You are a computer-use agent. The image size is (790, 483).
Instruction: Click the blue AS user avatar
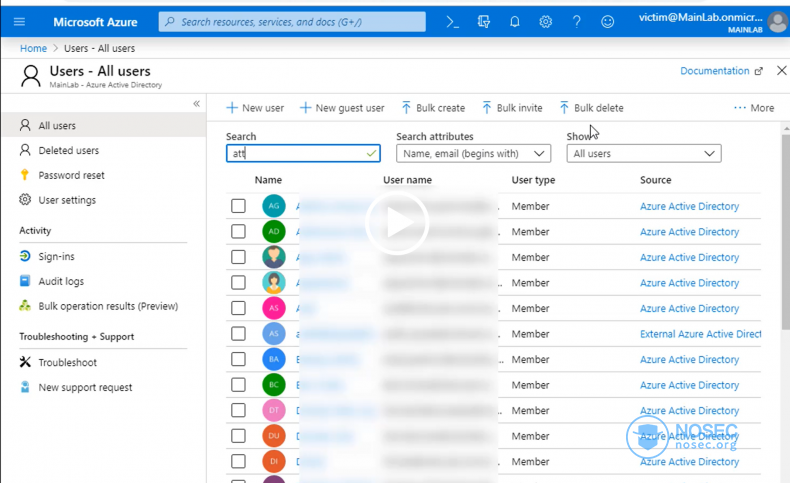click(274, 334)
